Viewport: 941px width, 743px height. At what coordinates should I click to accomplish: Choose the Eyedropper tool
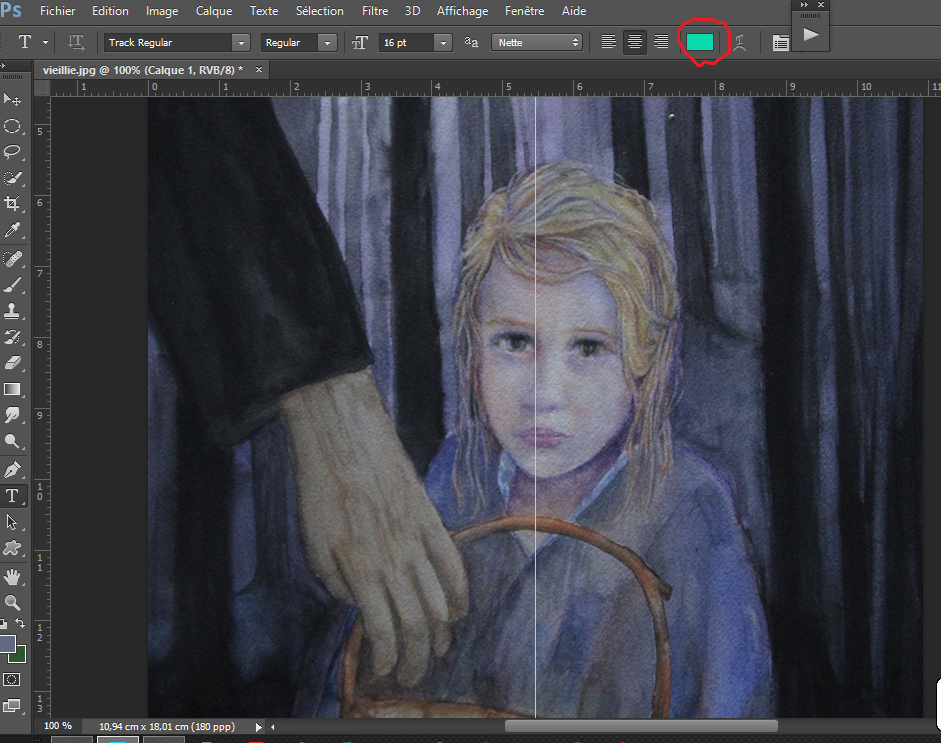[13, 231]
